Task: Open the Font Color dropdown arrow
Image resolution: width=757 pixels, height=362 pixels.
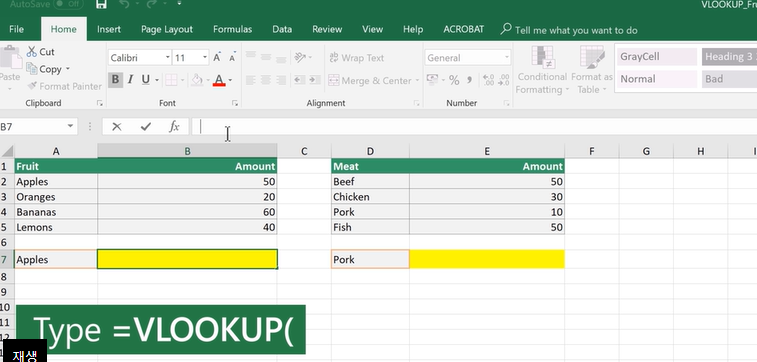Action: 230,80
